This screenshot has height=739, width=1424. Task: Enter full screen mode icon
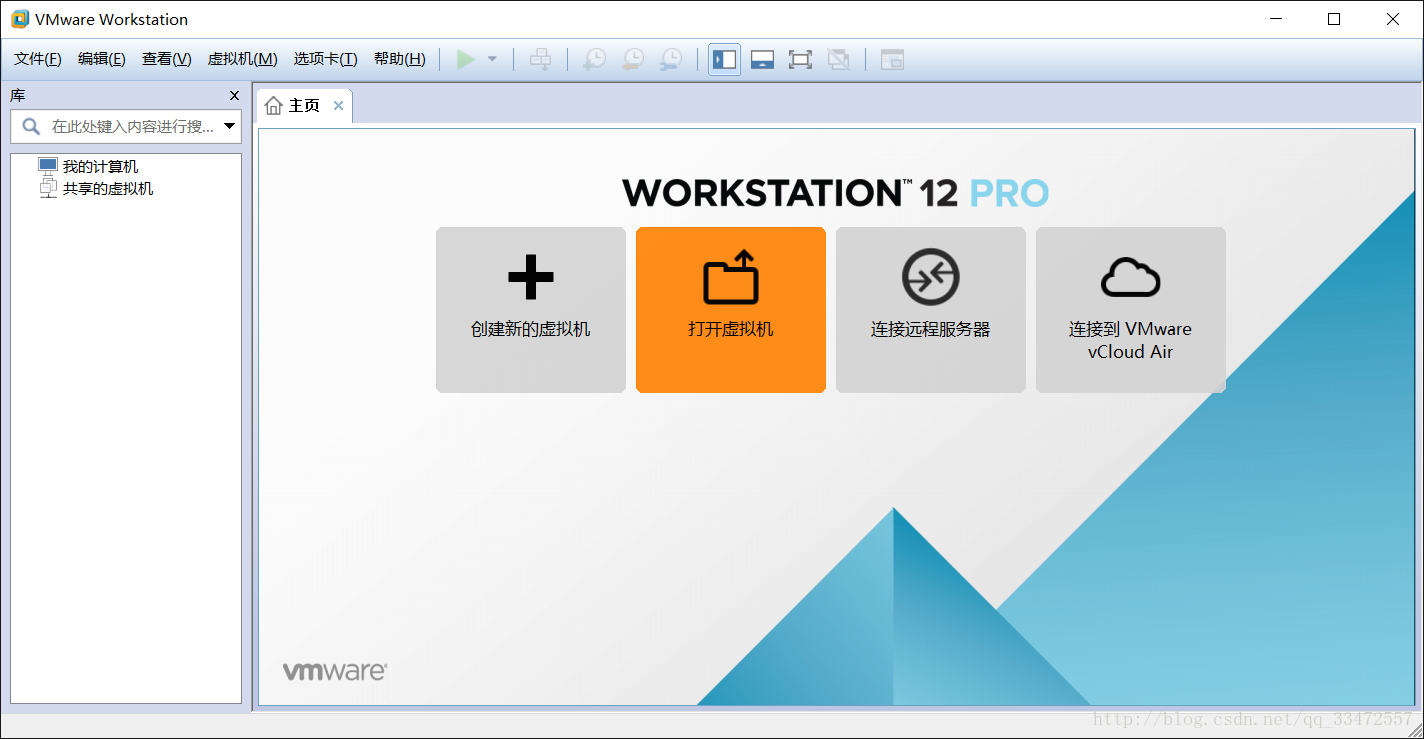800,59
